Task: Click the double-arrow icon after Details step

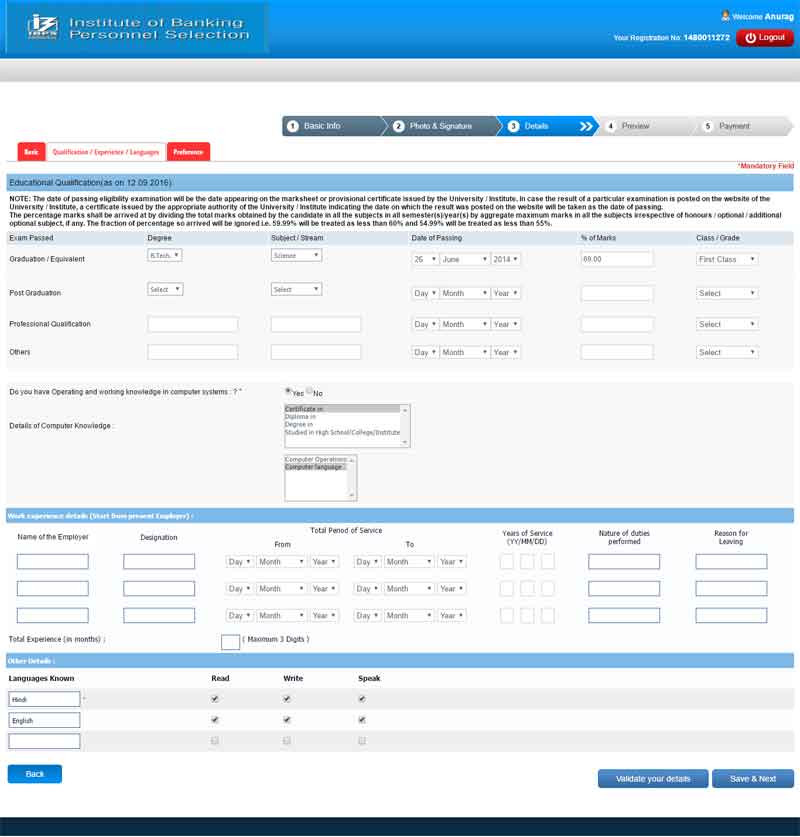Action: (584, 126)
